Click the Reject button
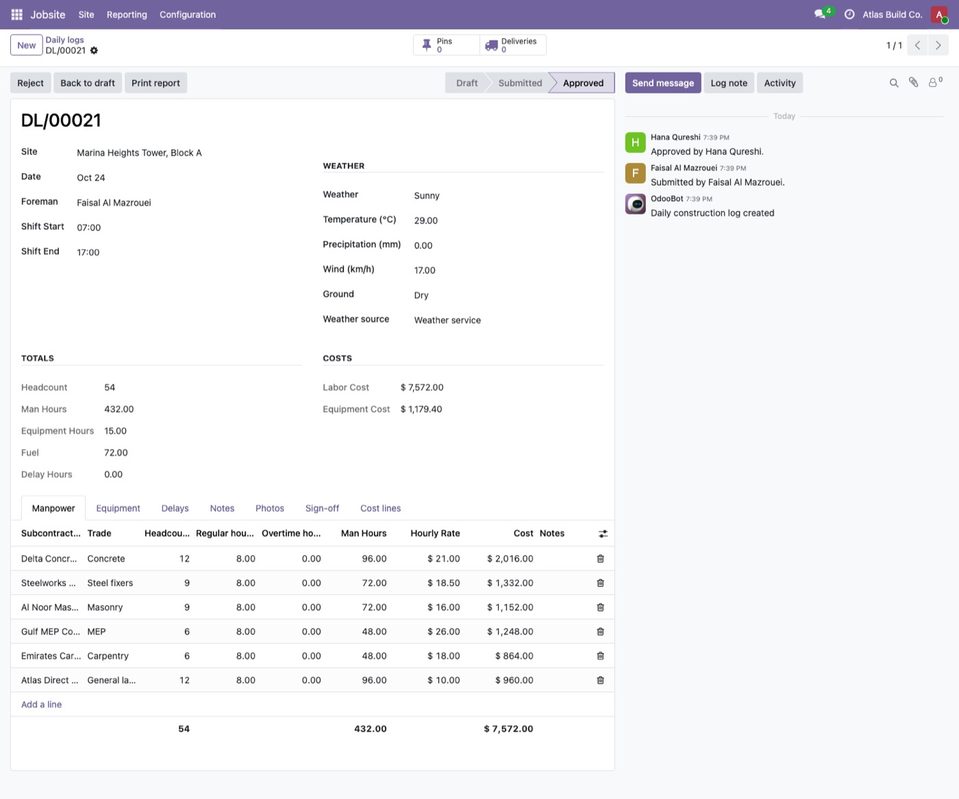The width and height of the screenshot is (959, 799). (x=31, y=83)
